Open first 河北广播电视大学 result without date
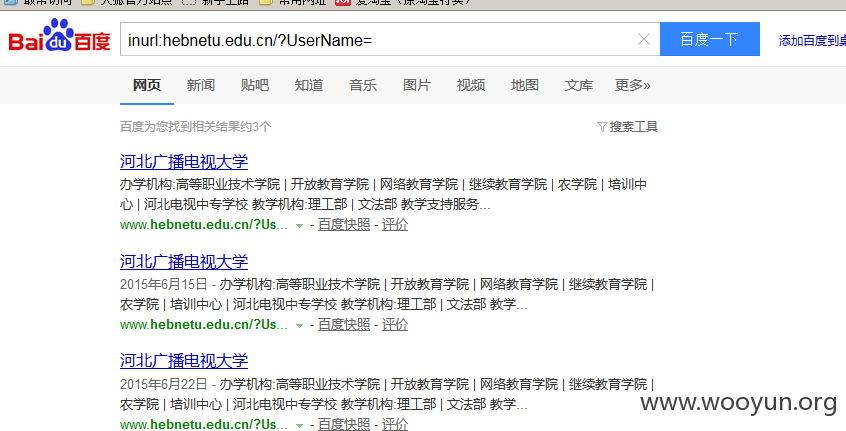Viewport: 846px width, 431px height. (184, 162)
